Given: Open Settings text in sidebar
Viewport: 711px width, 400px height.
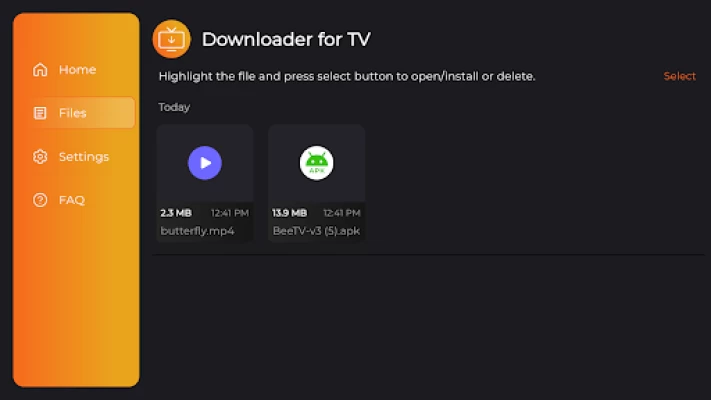Looking at the screenshot, I should coord(84,157).
